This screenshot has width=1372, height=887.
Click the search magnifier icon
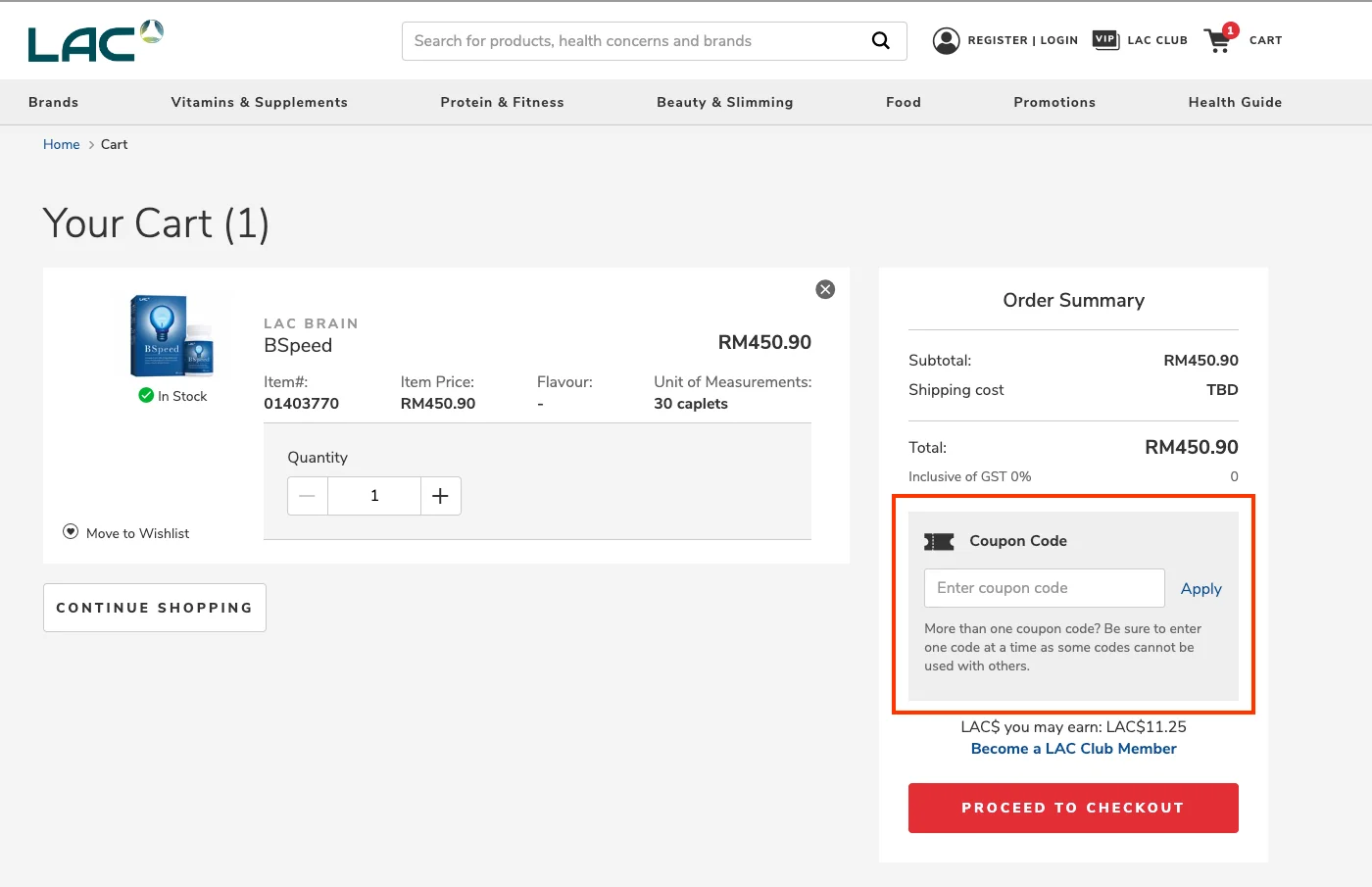(x=880, y=41)
